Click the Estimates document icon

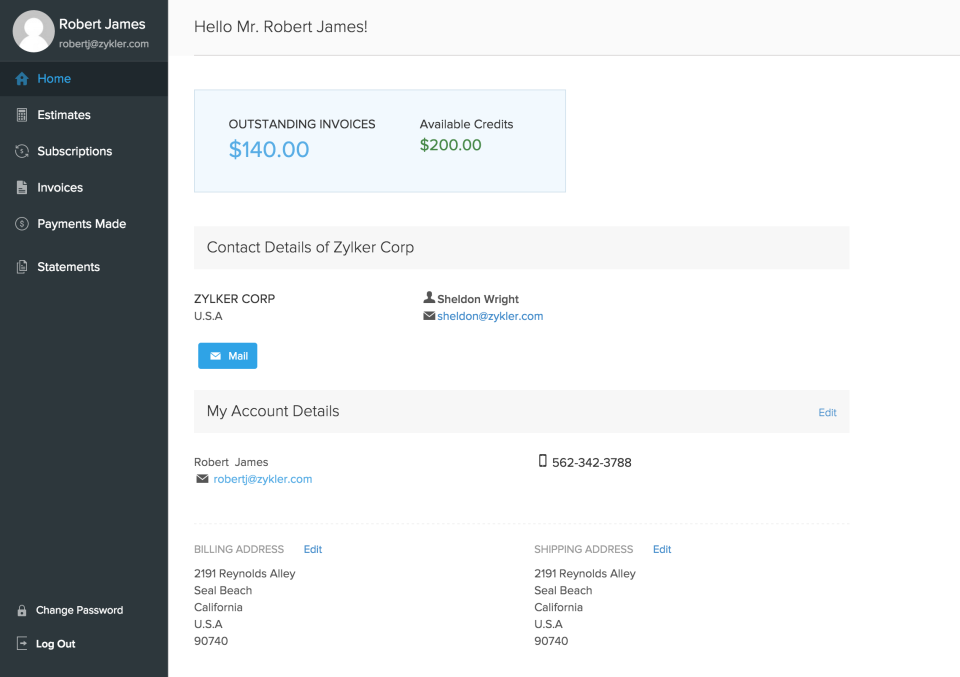point(20,114)
